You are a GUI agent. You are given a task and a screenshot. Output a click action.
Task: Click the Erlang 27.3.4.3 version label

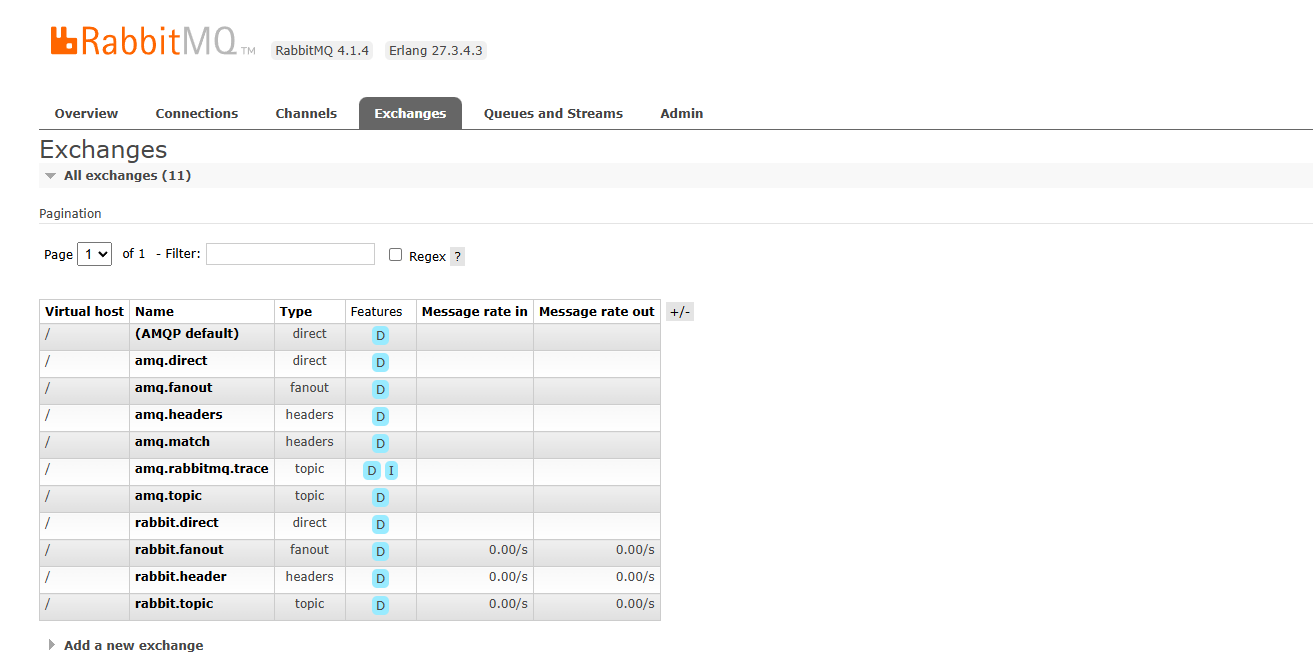(x=436, y=50)
